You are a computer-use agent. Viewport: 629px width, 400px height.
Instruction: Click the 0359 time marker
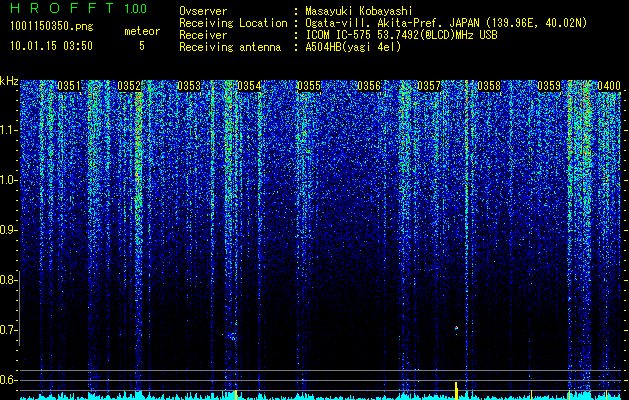pos(549,86)
